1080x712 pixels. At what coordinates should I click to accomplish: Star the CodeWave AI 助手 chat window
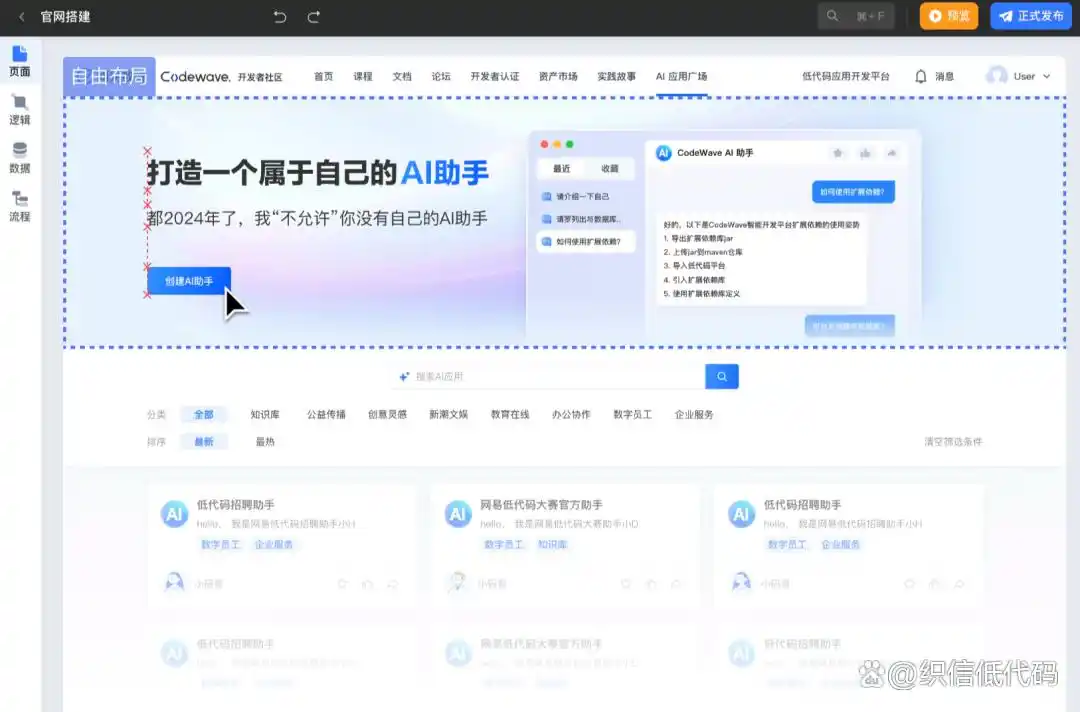point(838,153)
